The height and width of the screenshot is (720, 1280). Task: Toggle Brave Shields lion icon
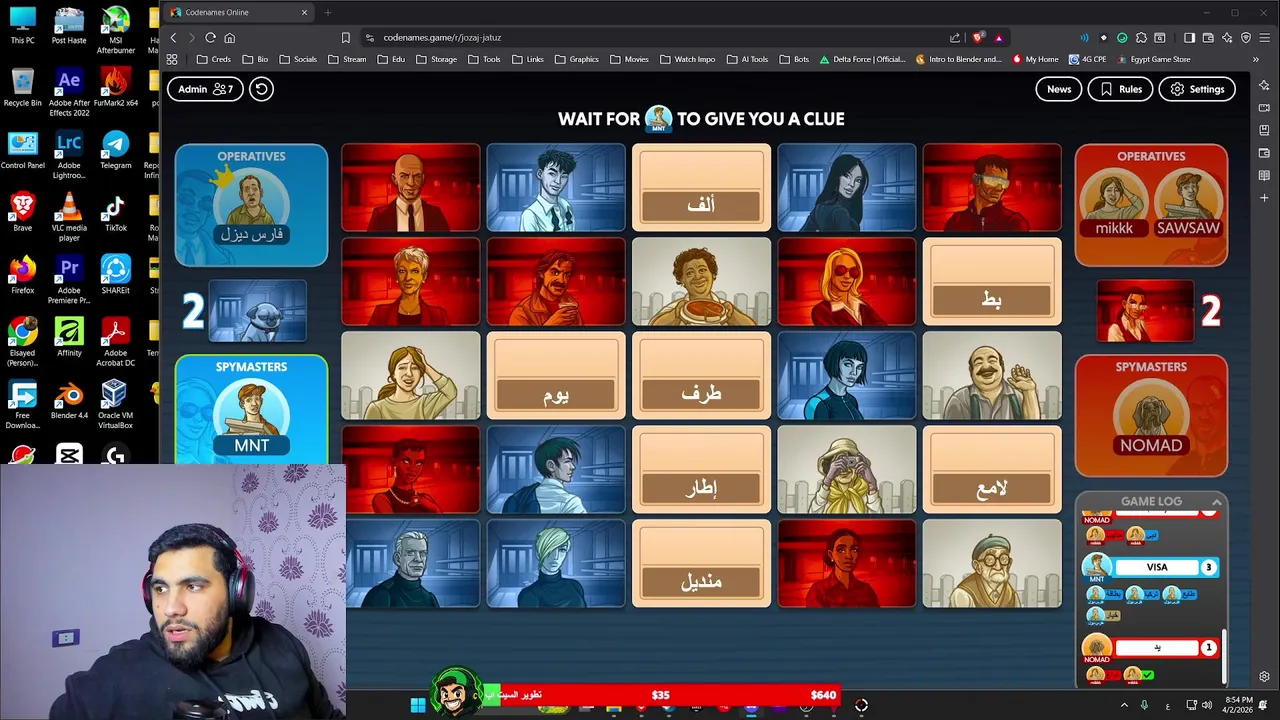click(978, 38)
